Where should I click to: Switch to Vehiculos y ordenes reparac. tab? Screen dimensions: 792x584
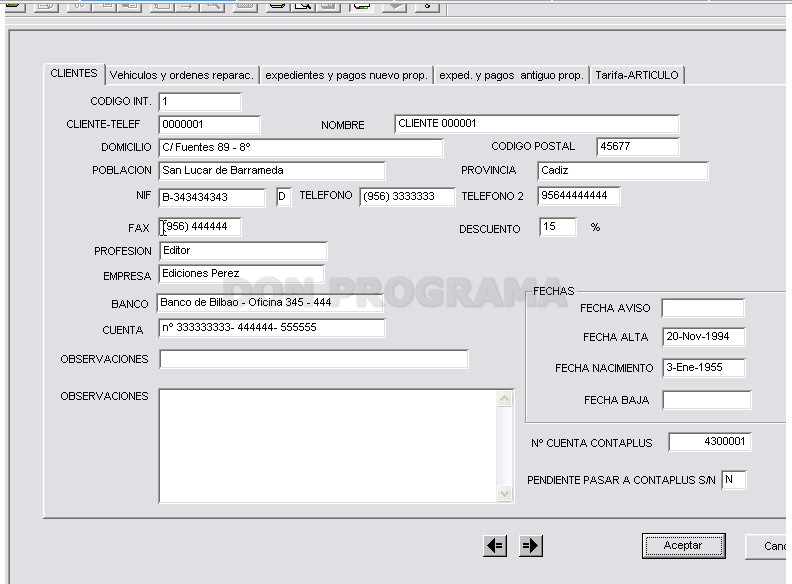click(181, 75)
